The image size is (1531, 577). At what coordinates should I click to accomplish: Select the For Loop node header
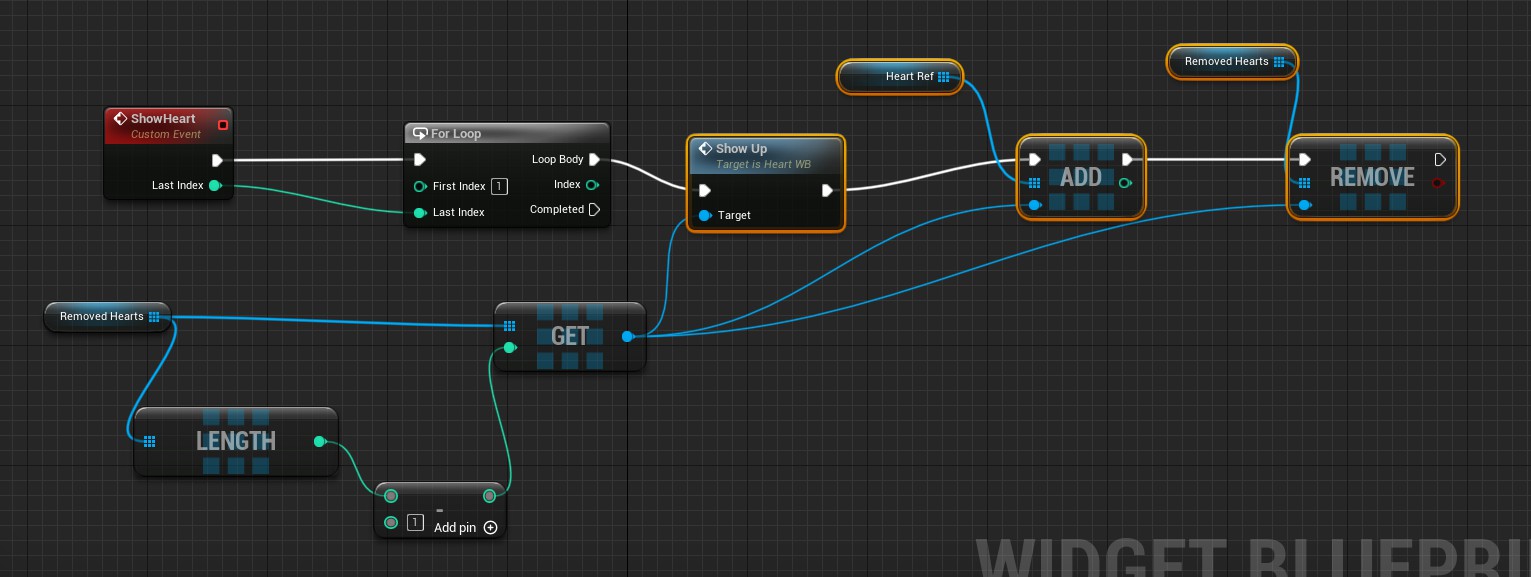click(x=506, y=134)
